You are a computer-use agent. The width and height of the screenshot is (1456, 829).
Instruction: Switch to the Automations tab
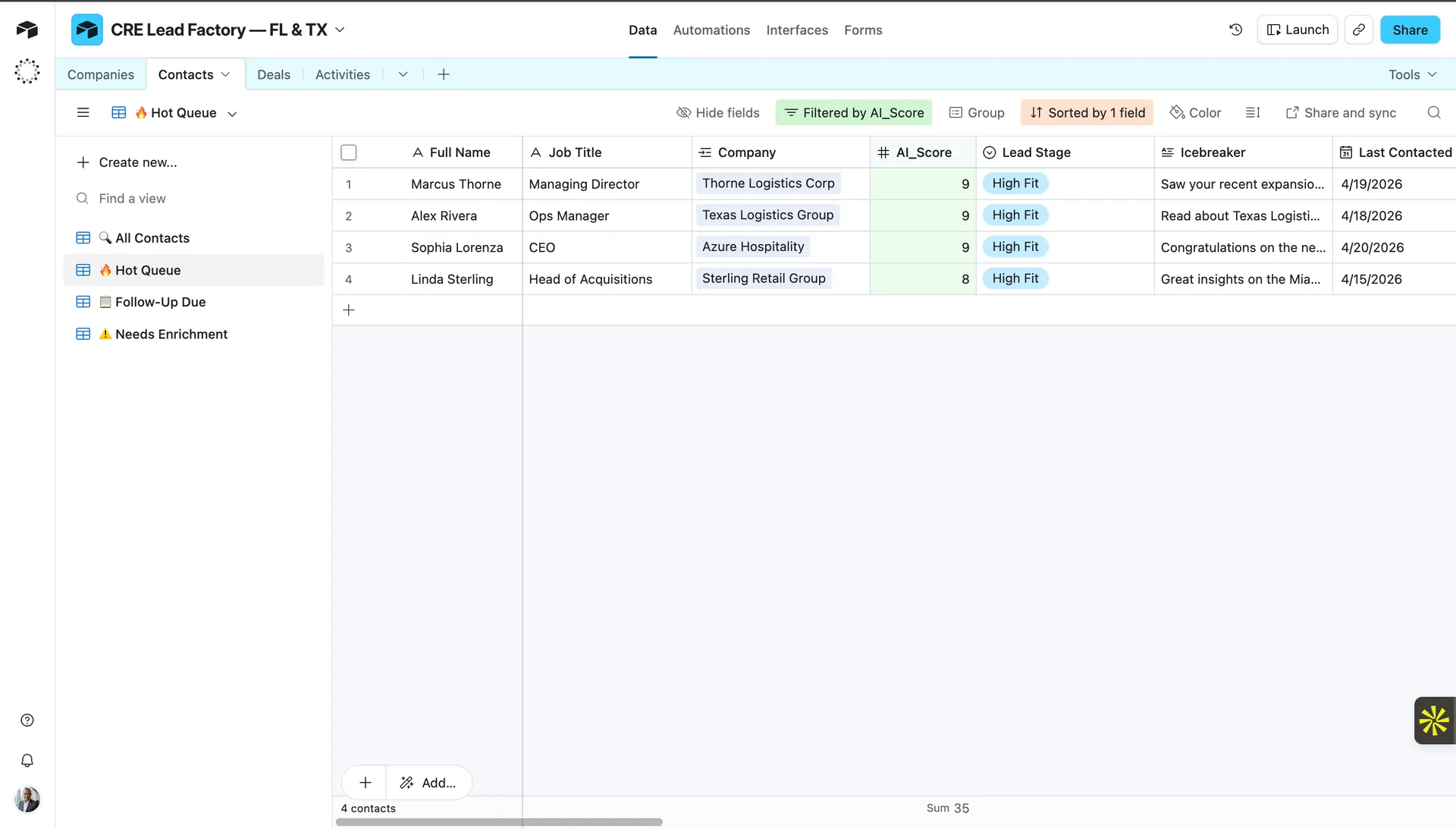[x=711, y=30]
